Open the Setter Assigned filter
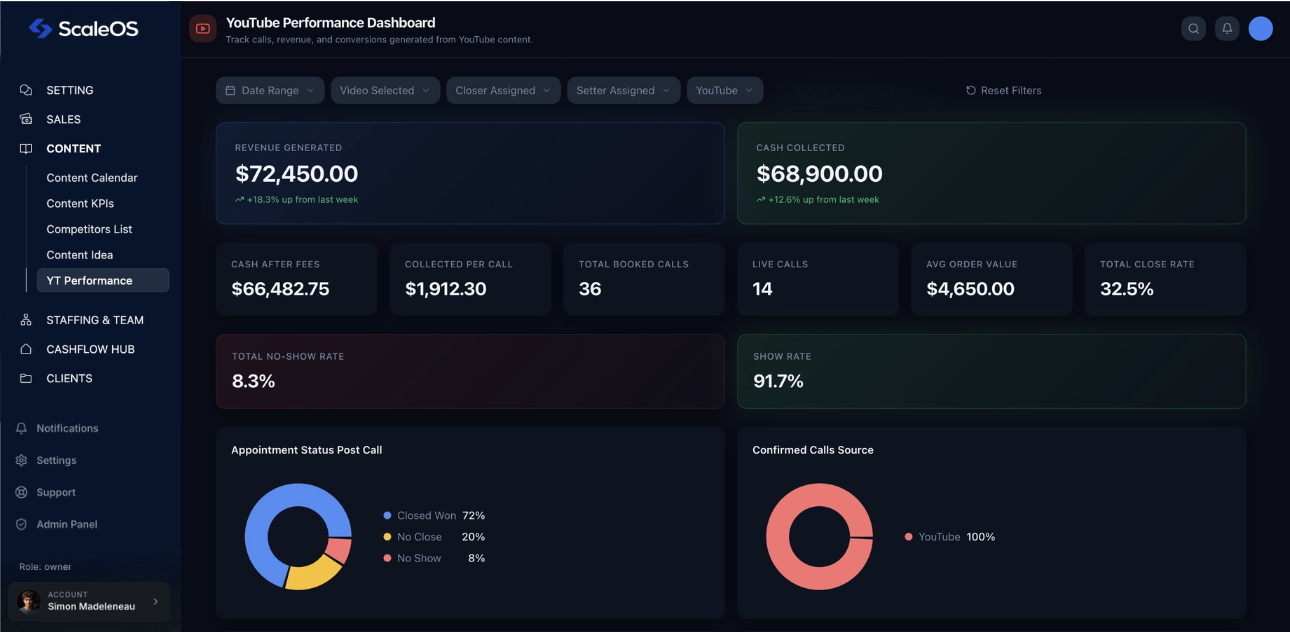The image size is (1290, 632). pyautogui.click(x=623, y=90)
